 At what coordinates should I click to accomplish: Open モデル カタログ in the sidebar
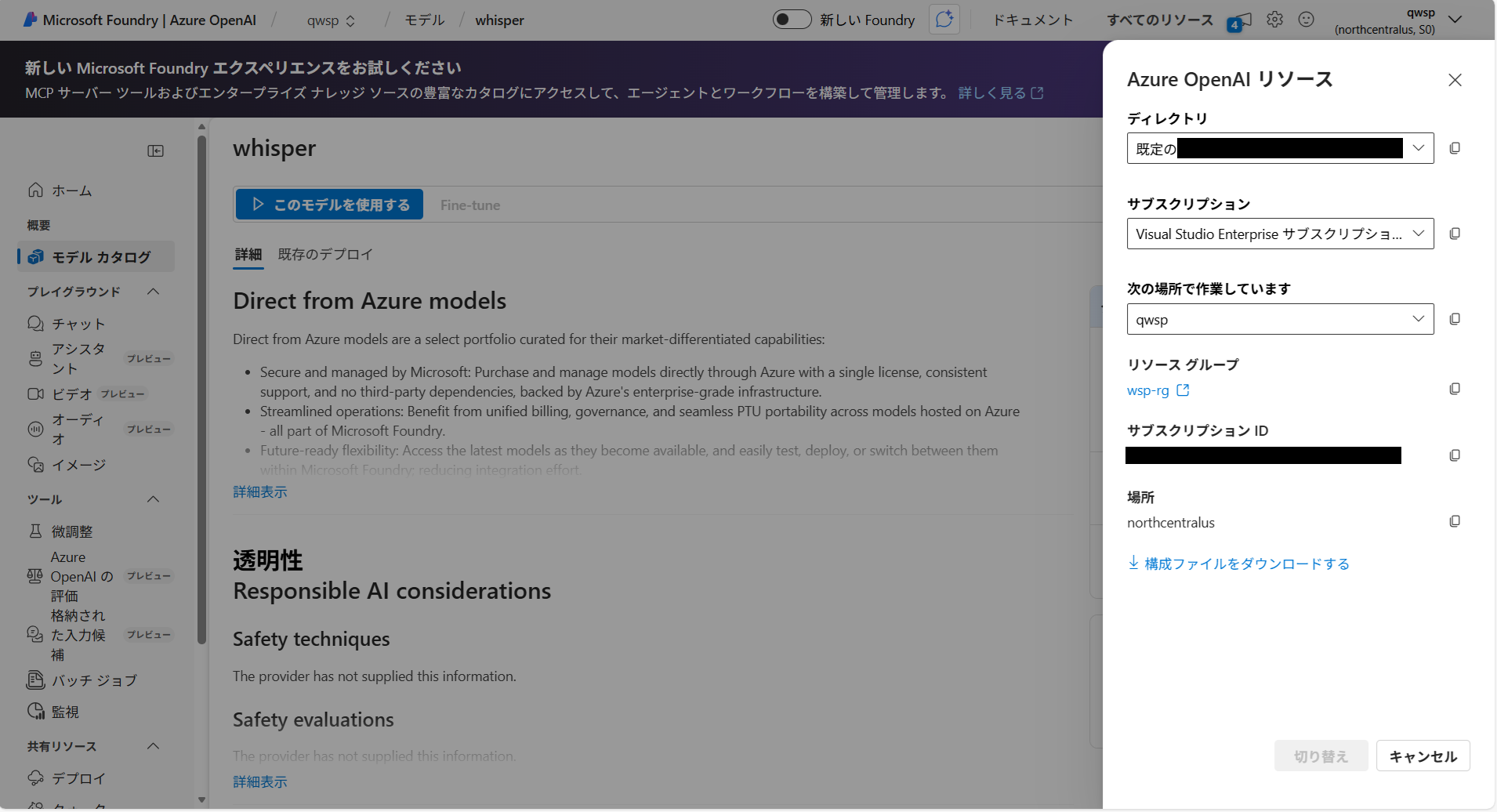100,257
